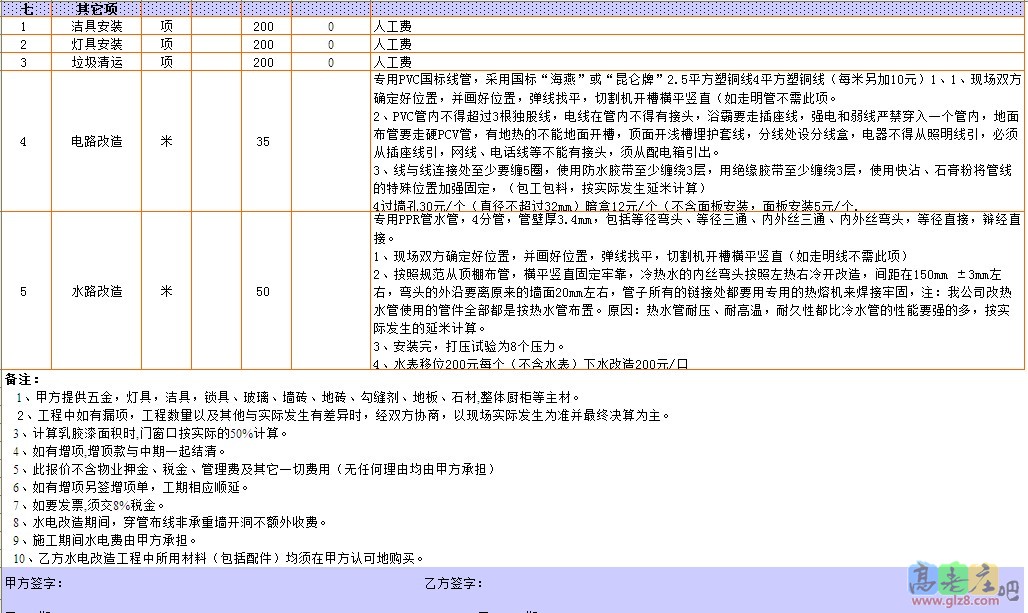Click the glz8.com watermark link
The image size is (1028, 613).
pyautogui.click(x=946, y=602)
